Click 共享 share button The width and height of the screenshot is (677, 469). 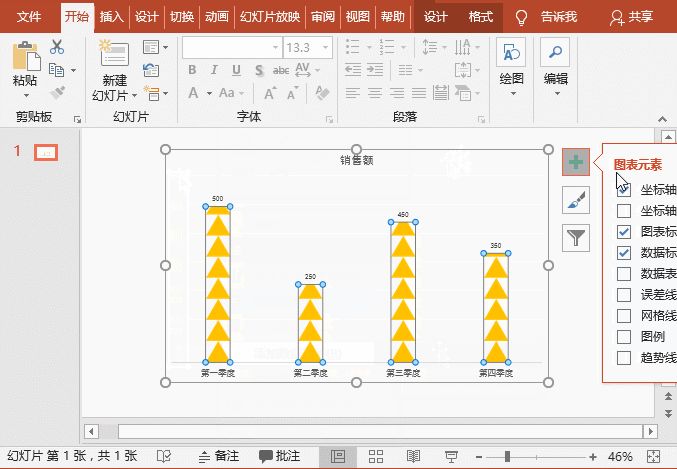631,17
